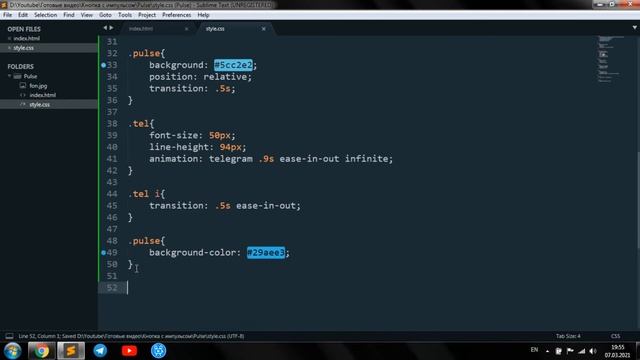Open fon.jpg in the Pulse folder

click(38, 86)
